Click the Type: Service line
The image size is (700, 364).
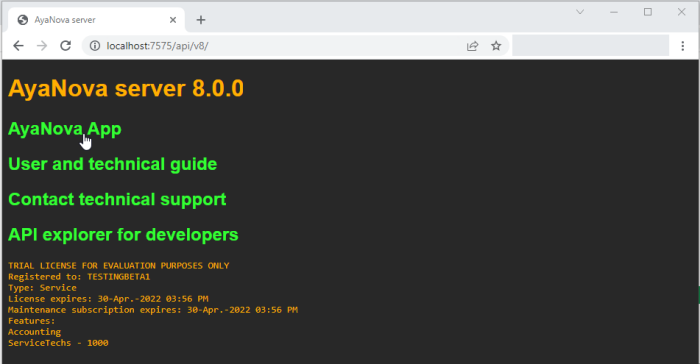coord(42,288)
